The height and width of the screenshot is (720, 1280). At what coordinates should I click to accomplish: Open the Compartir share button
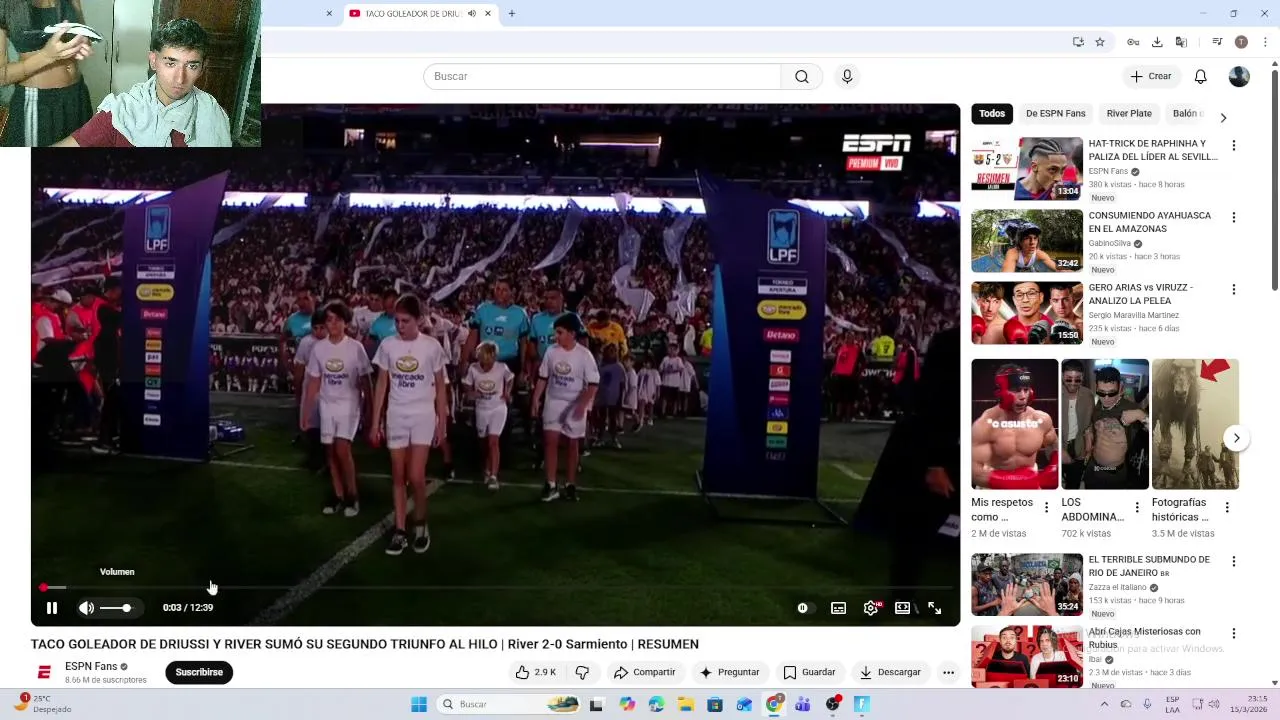pyautogui.click(x=645, y=672)
